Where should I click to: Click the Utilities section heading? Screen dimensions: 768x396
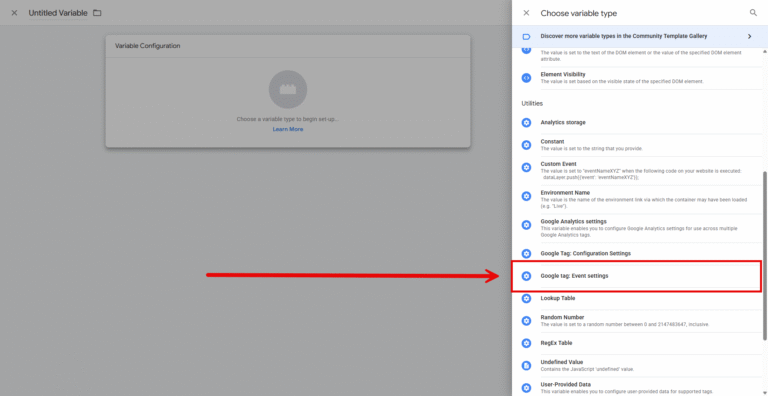[x=532, y=103]
